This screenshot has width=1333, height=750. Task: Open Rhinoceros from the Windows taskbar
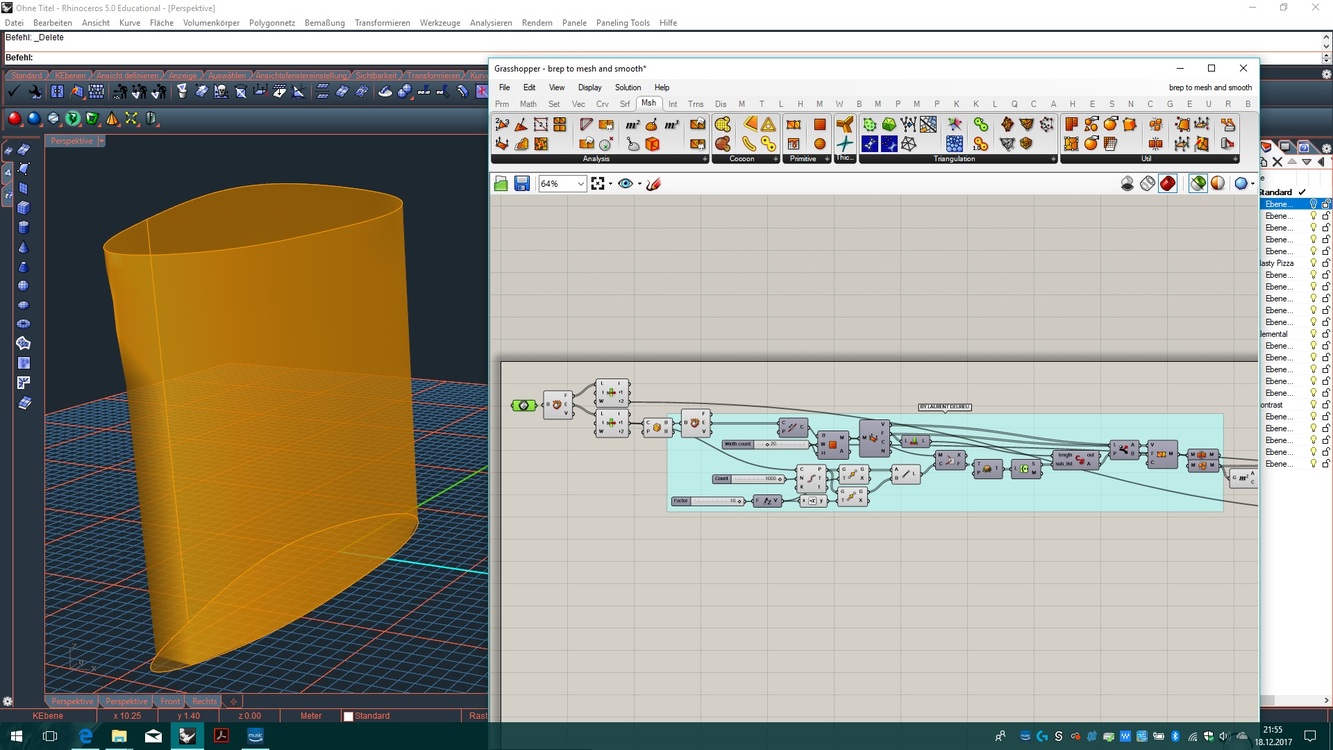(187, 737)
